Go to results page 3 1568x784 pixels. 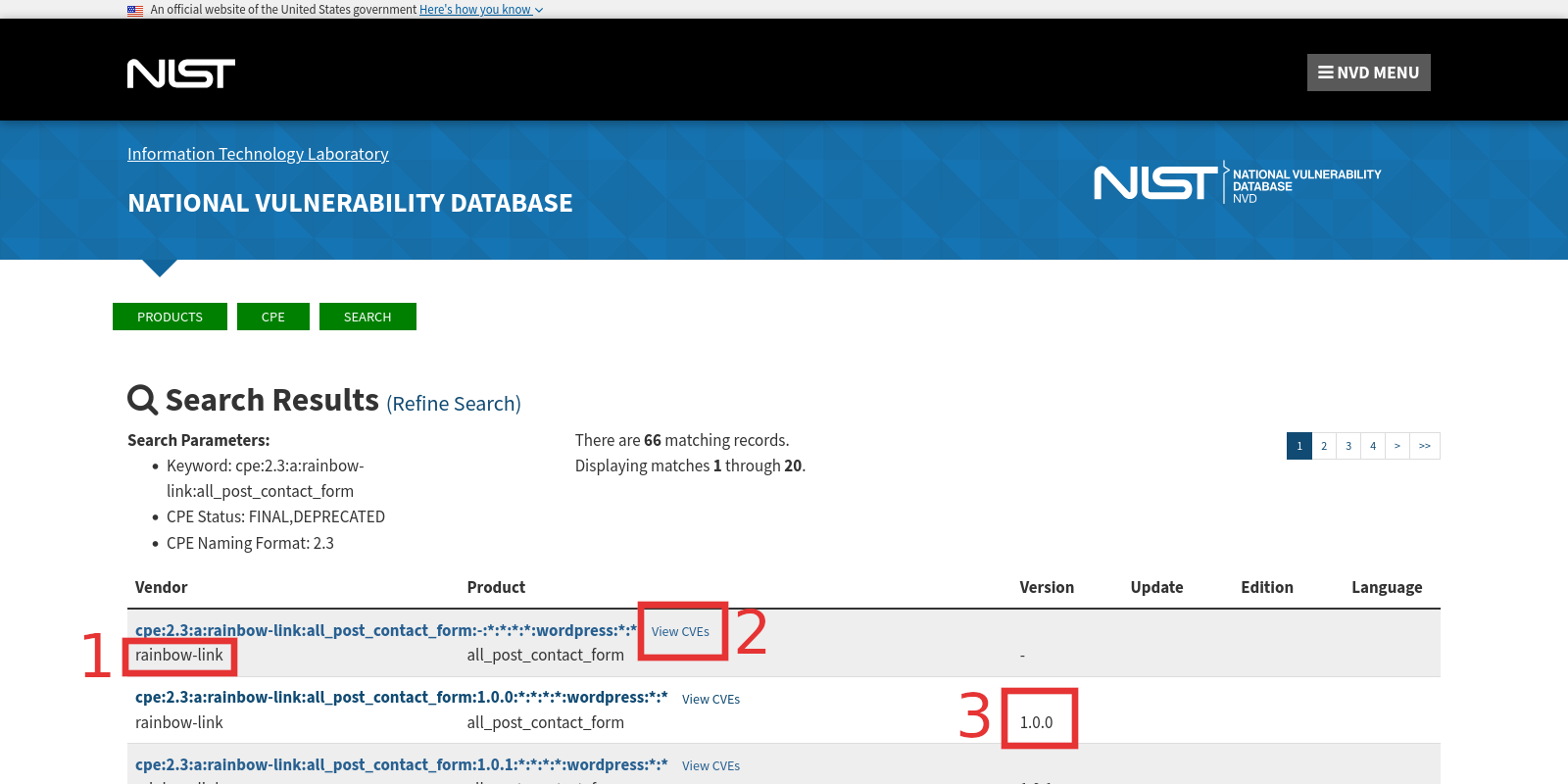click(1348, 446)
